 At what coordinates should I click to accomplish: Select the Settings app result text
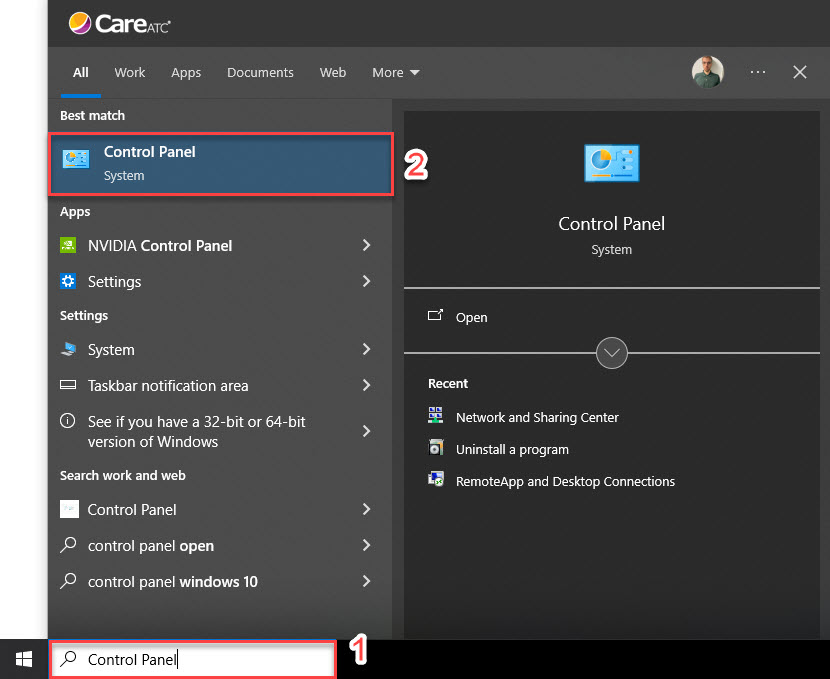click(x=114, y=282)
